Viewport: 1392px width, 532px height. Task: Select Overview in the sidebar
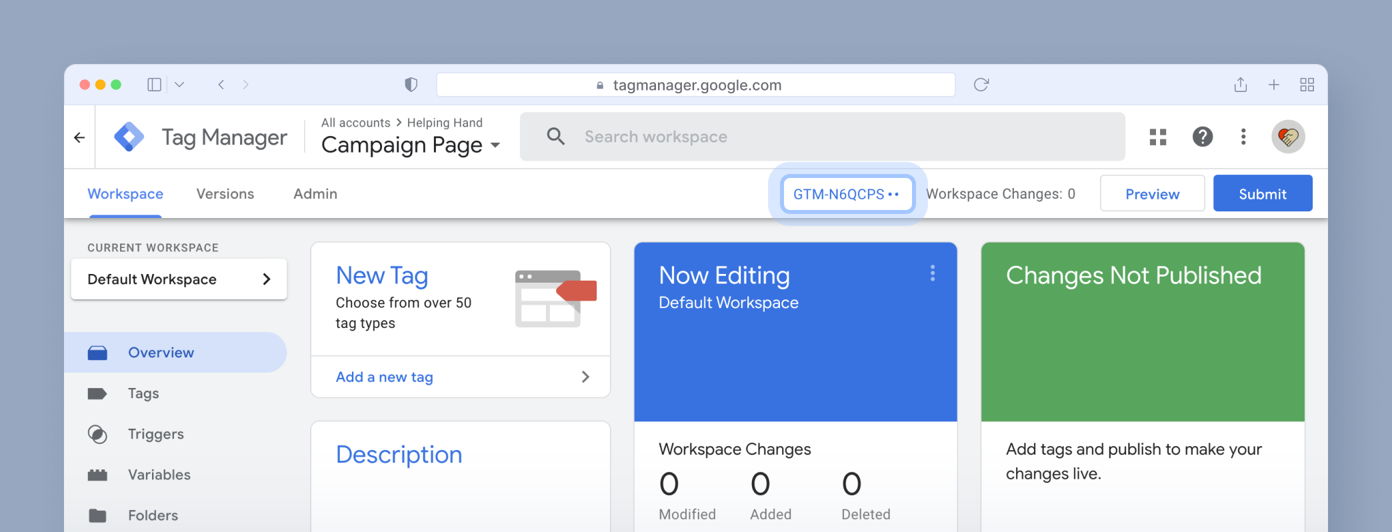[x=176, y=353]
